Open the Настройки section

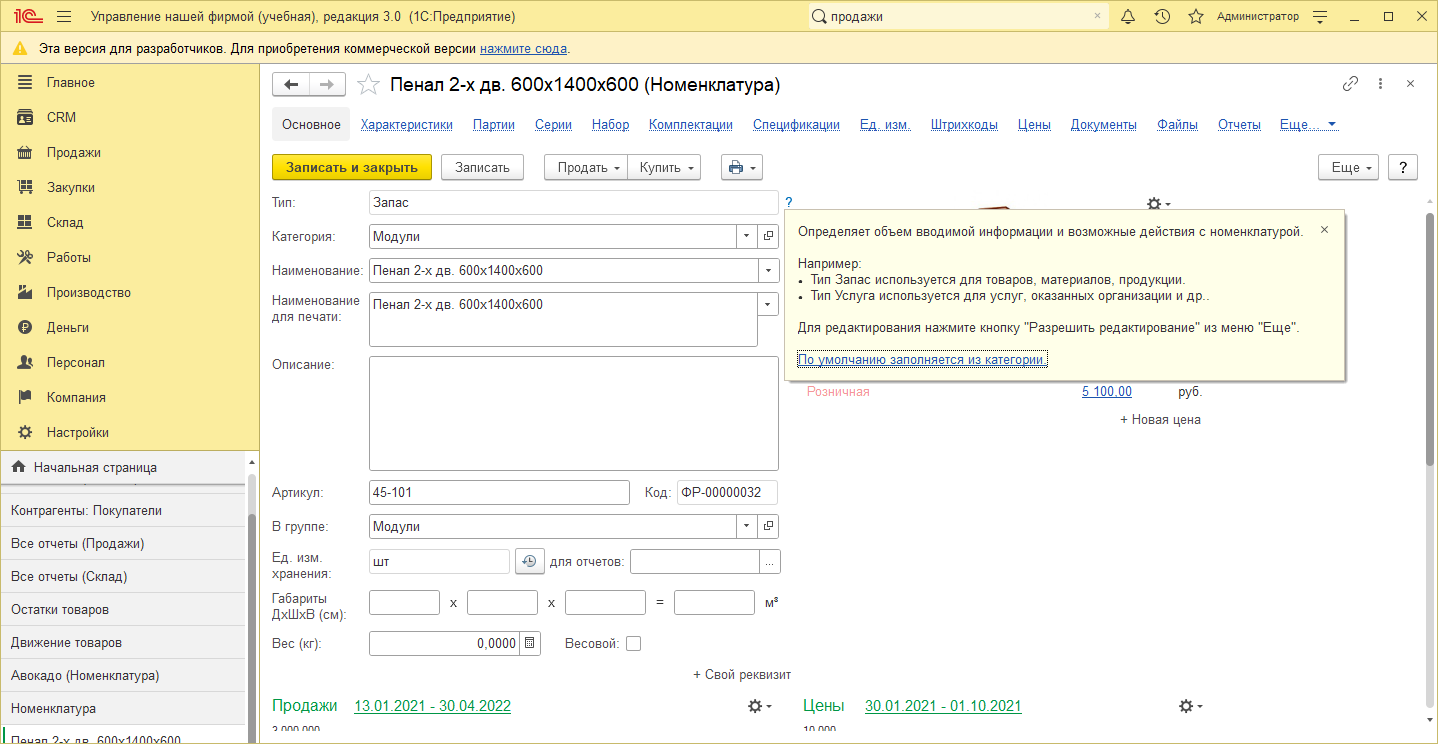tap(129, 432)
